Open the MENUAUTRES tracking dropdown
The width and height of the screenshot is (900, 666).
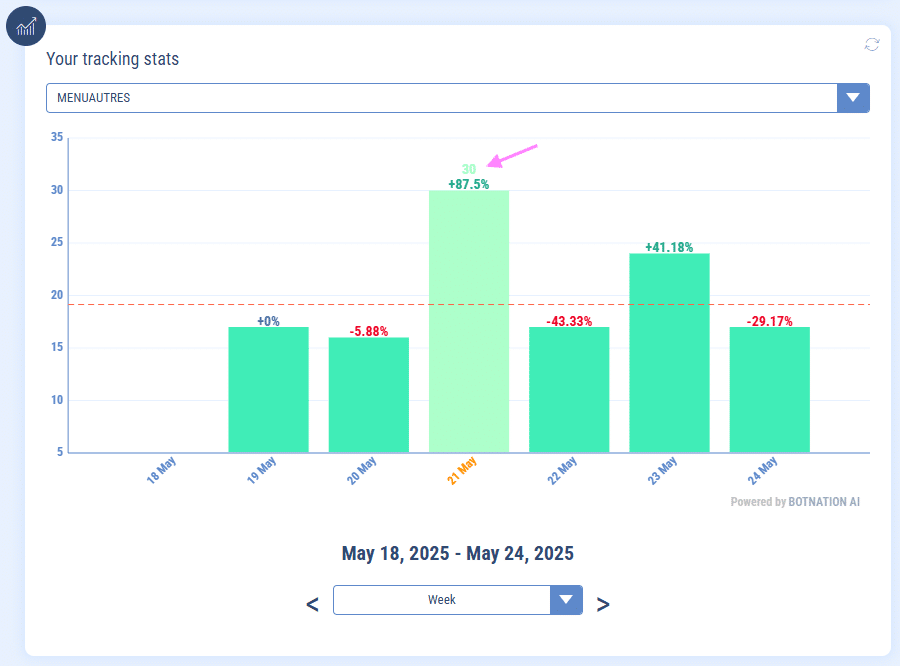[x=441, y=98]
